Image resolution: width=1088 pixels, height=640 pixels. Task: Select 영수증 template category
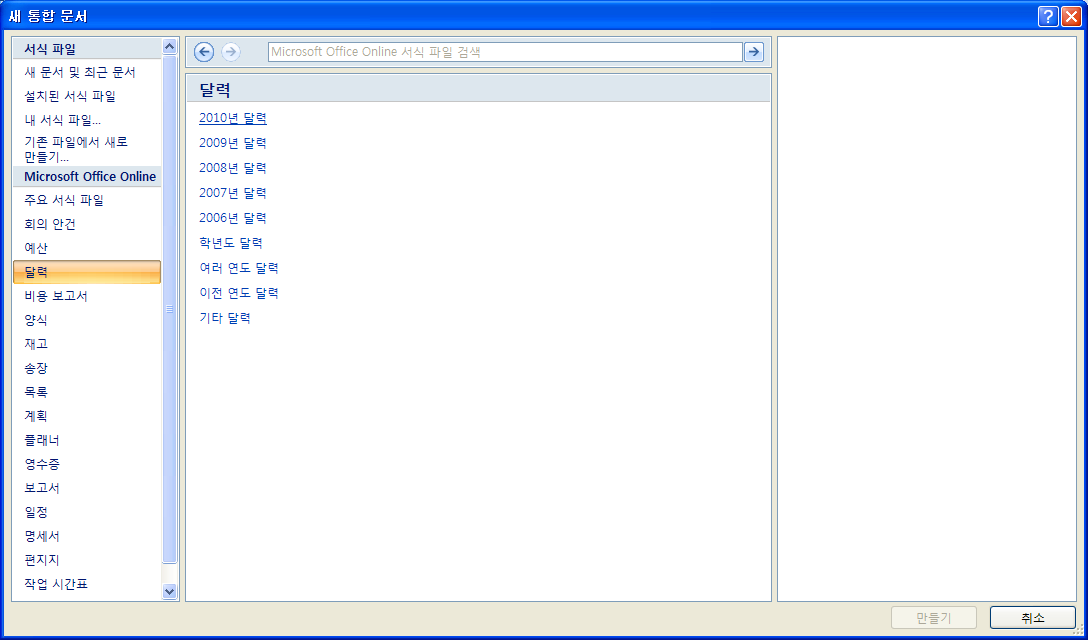click(87, 464)
